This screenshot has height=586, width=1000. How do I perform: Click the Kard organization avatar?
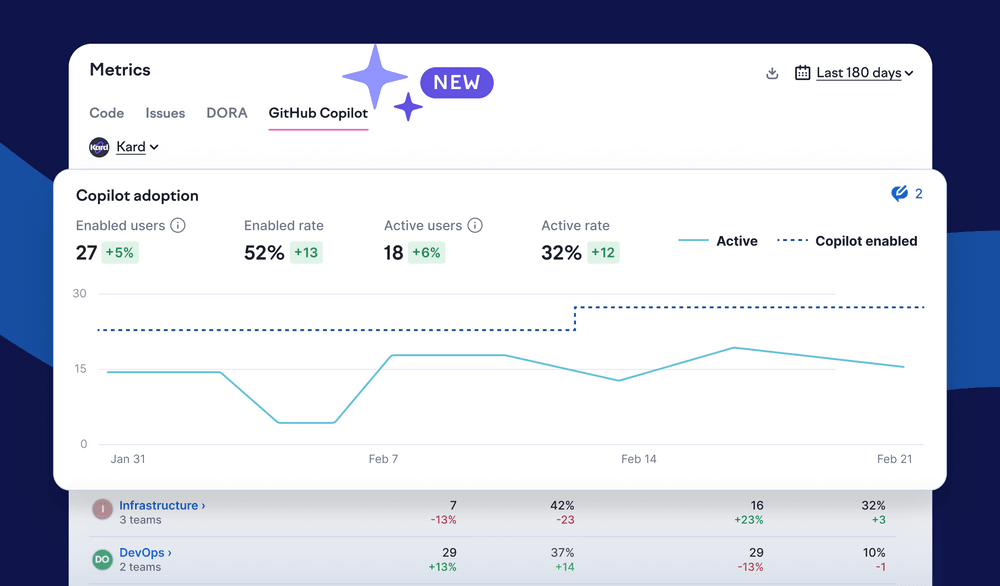(x=99, y=147)
